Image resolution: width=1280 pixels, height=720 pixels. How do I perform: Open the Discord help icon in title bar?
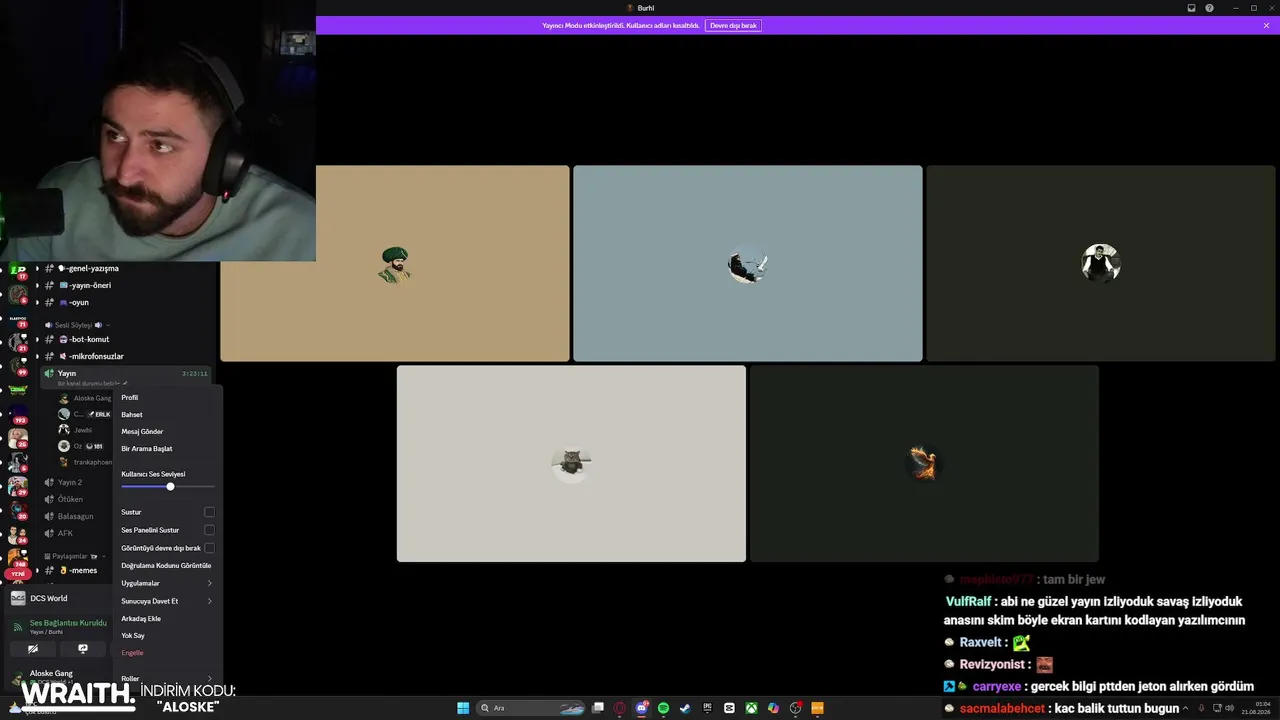tap(1209, 8)
